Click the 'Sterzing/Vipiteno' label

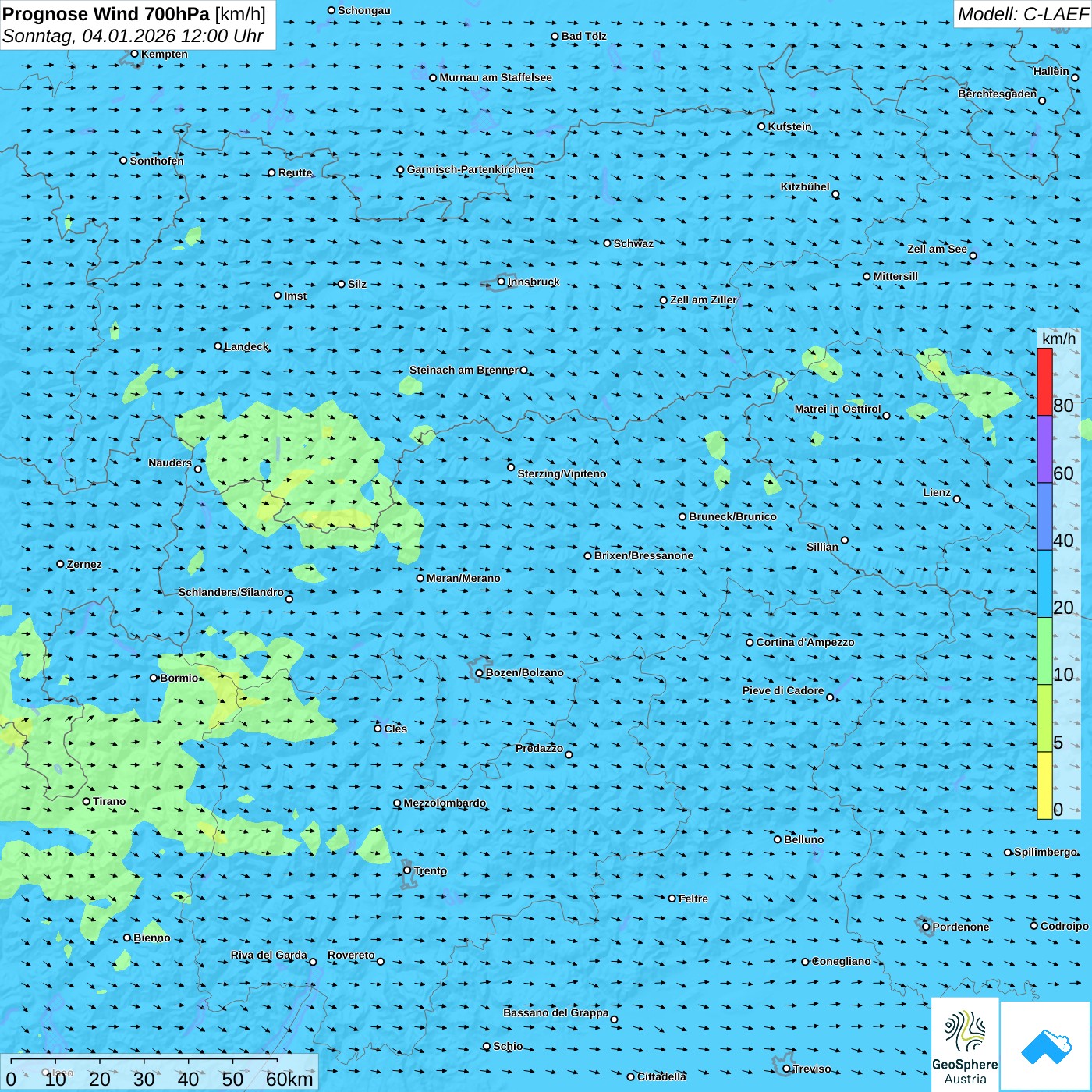(x=562, y=473)
